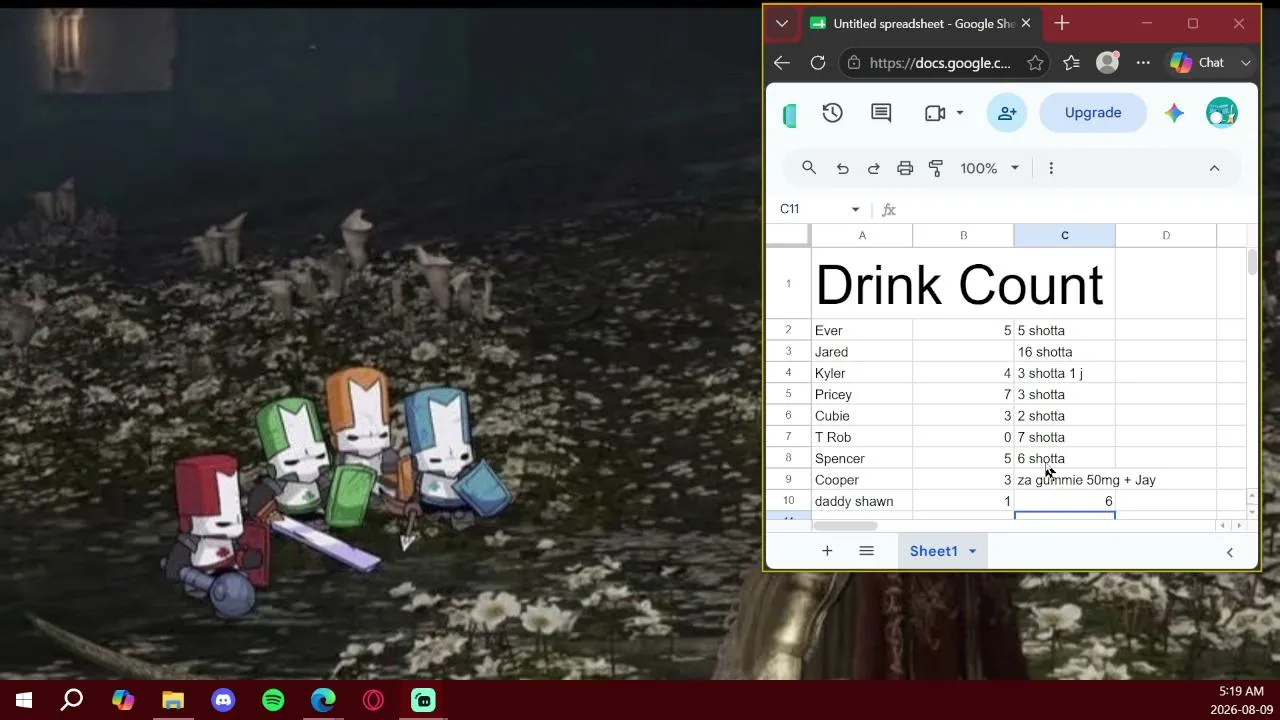Refresh the browser page
The image size is (1280, 720).
tap(818, 63)
